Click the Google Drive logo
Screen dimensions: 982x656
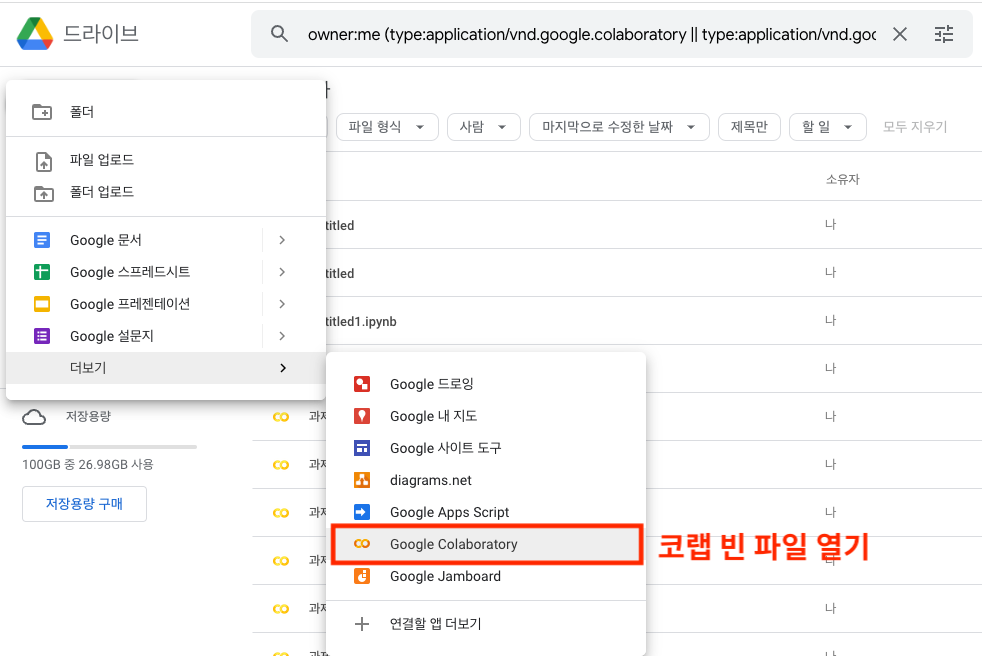point(35,34)
